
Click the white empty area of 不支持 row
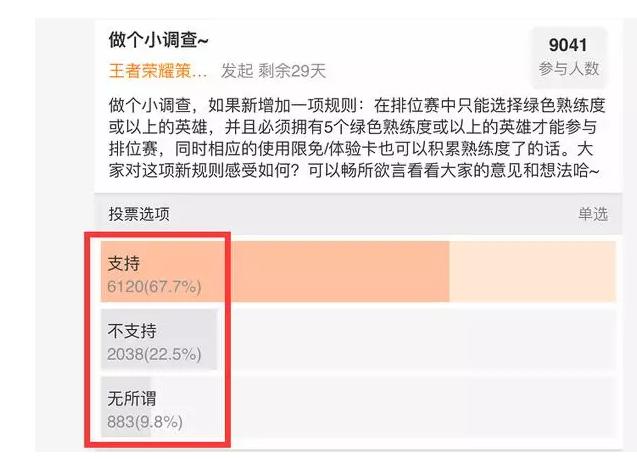[x=420, y=340]
